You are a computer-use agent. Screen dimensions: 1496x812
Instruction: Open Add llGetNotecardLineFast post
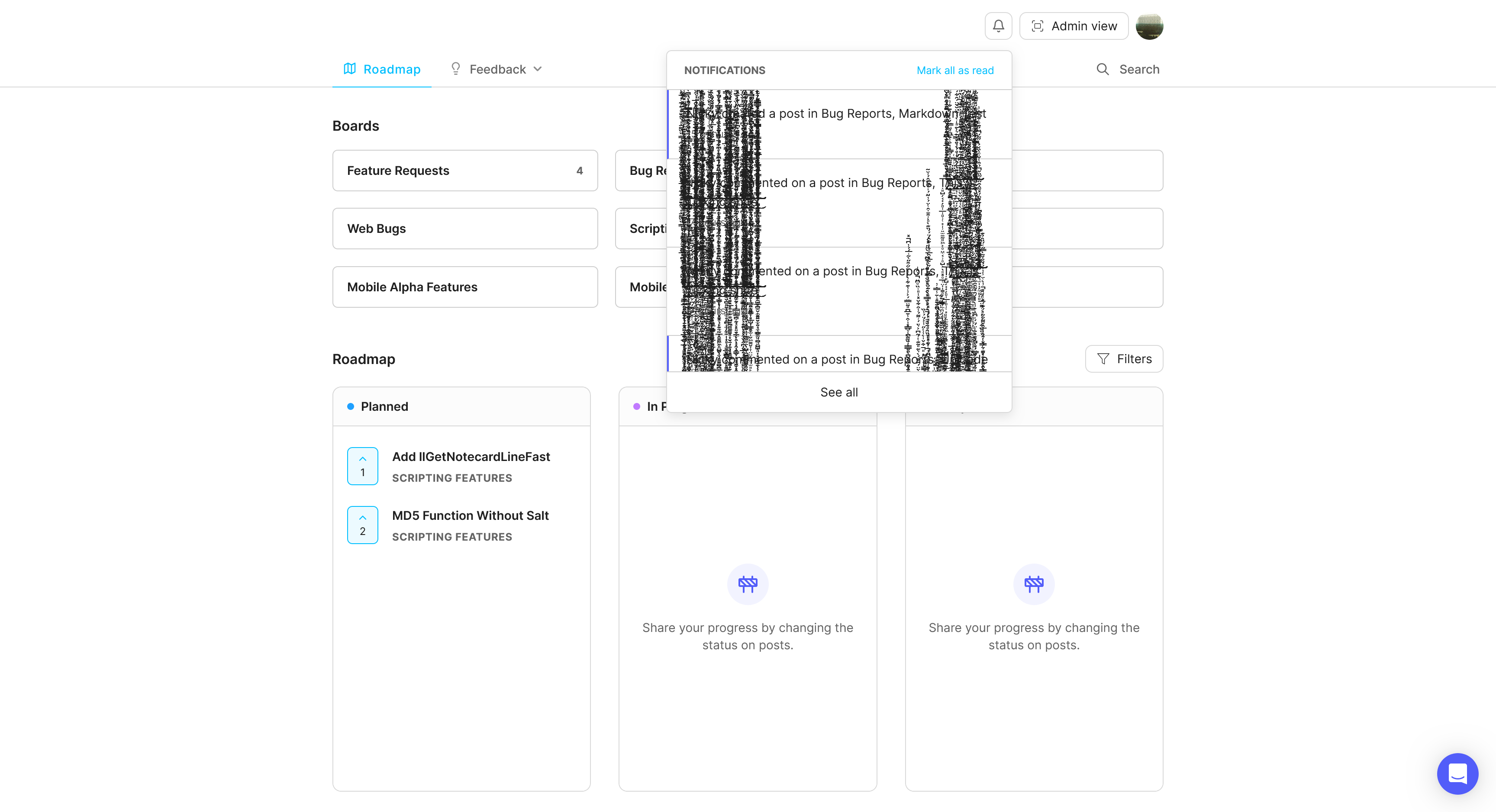pos(471,457)
